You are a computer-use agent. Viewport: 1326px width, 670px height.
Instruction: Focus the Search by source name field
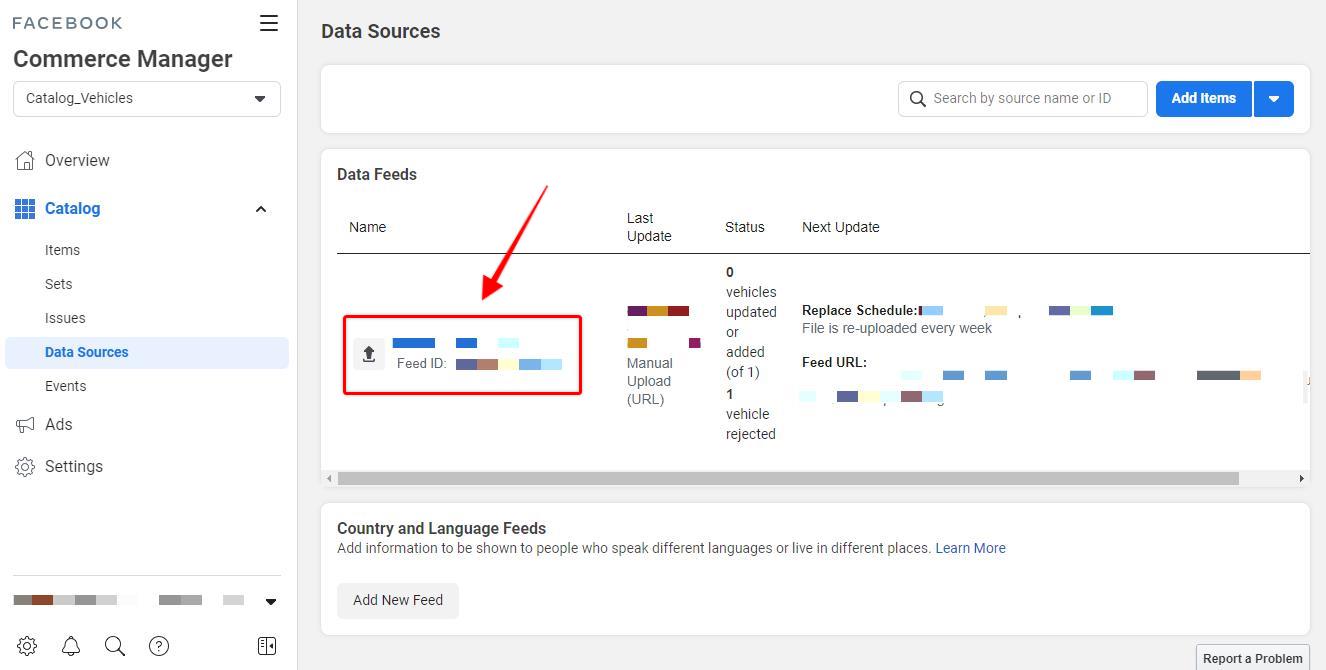[1023, 98]
